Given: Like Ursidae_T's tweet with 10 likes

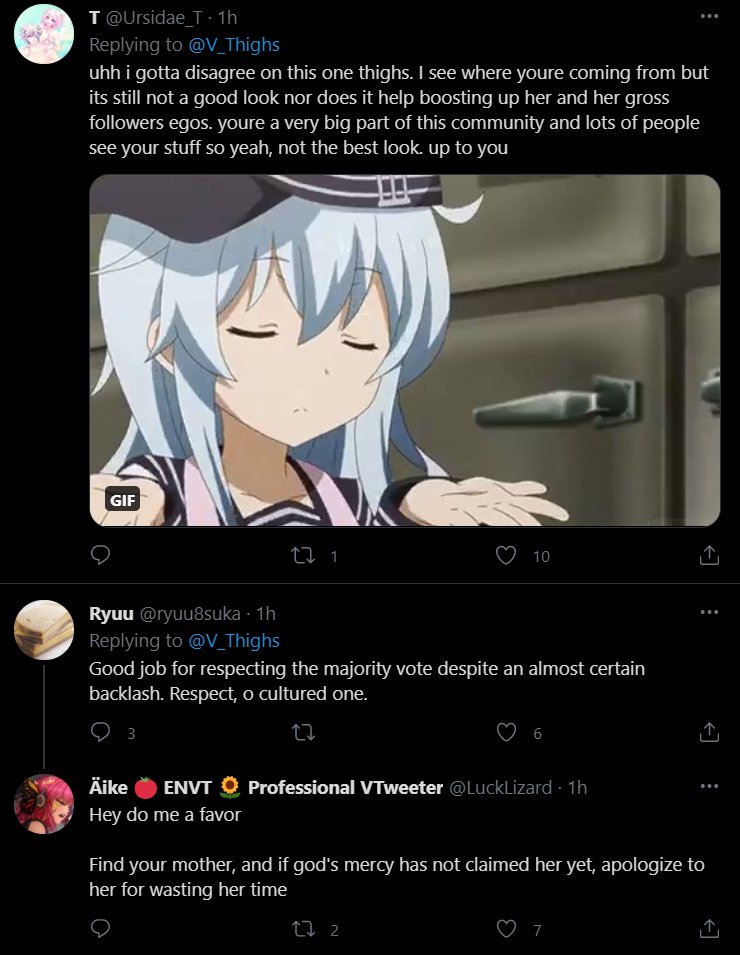Looking at the screenshot, I should coord(506,555).
